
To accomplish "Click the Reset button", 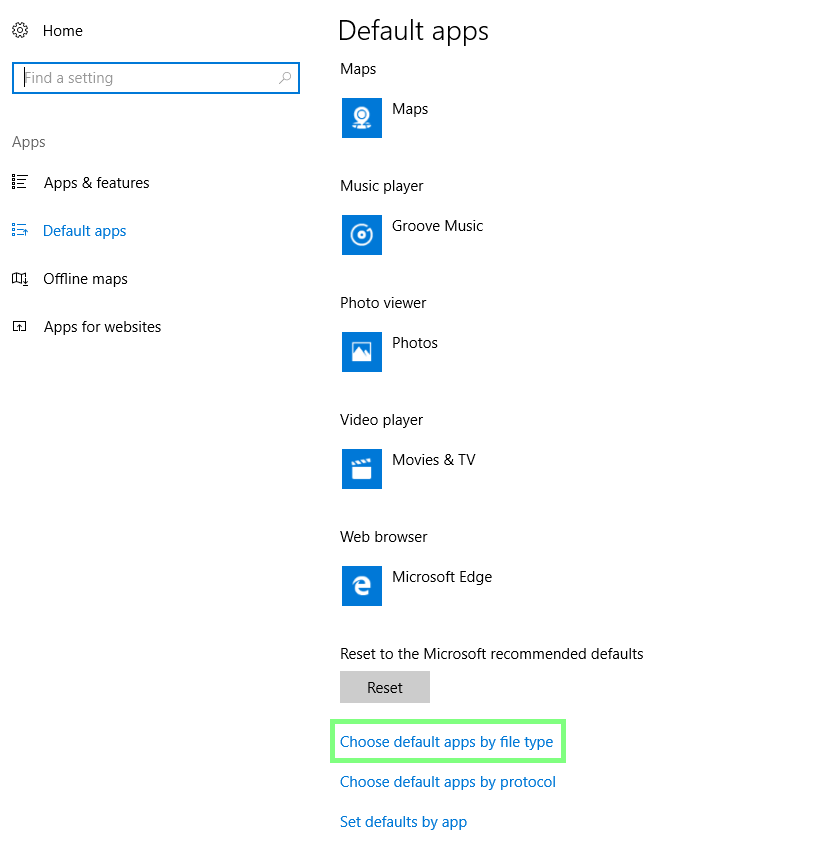I will (x=385, y=687).
